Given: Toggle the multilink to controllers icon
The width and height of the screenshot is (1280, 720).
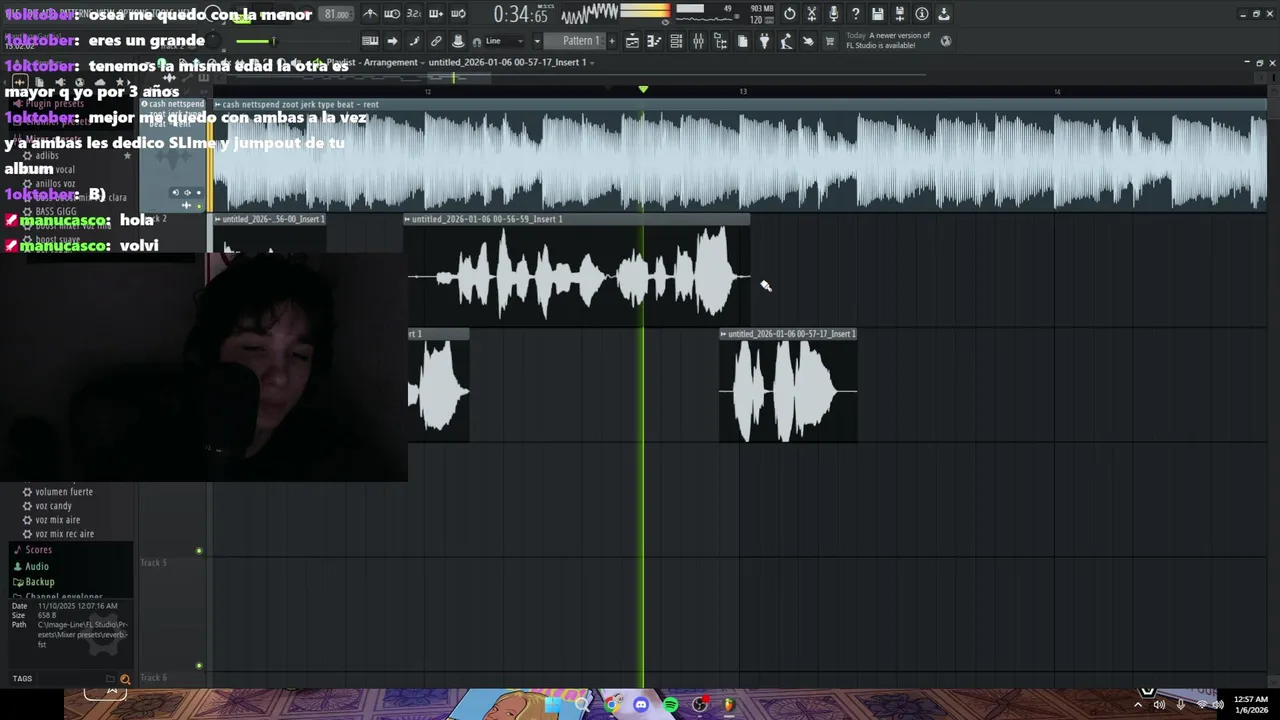Looking at the screenshot, I should [436, 41].
